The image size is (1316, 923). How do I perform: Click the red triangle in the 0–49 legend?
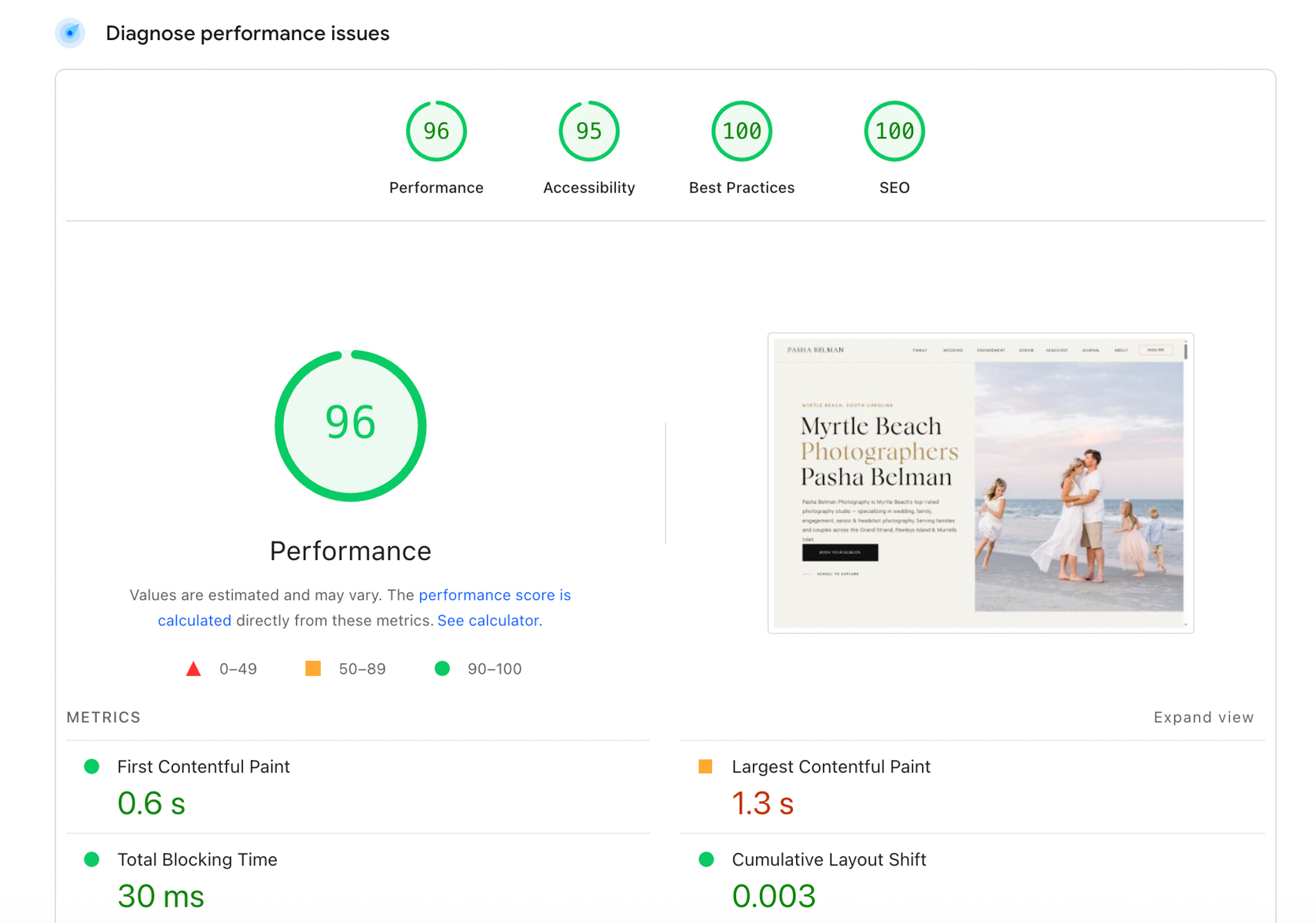click(x=194, y=668)
